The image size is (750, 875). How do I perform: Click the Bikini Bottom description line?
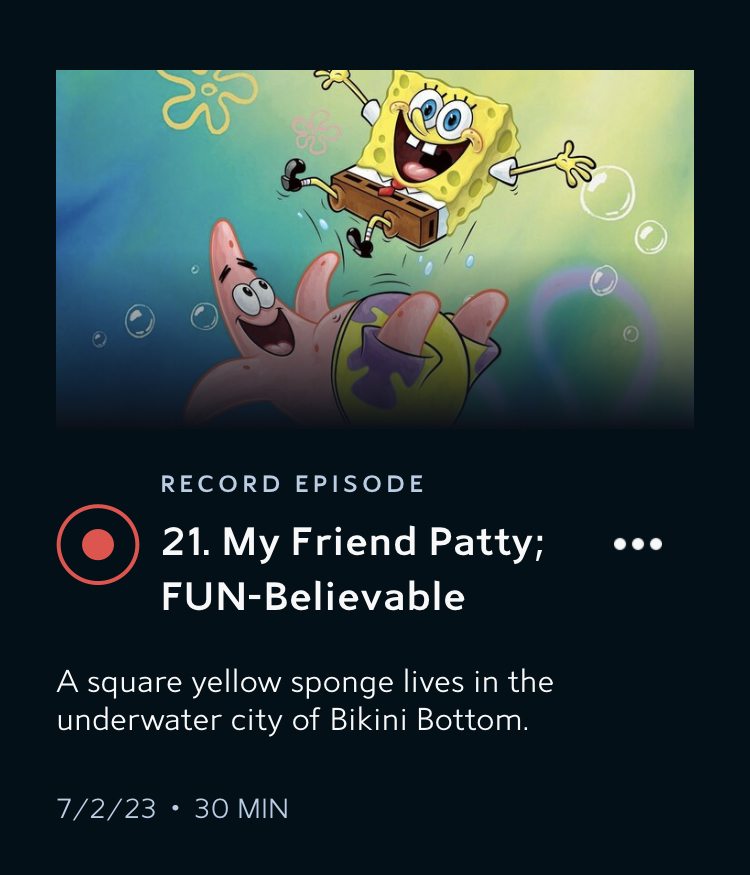click(x=292, y=719)
